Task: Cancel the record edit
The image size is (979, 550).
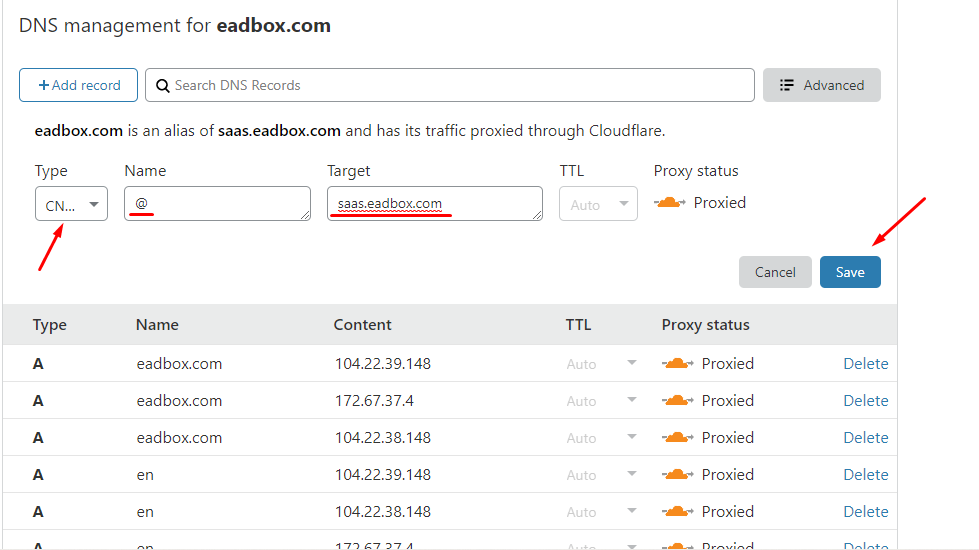Action: (775, 272)
